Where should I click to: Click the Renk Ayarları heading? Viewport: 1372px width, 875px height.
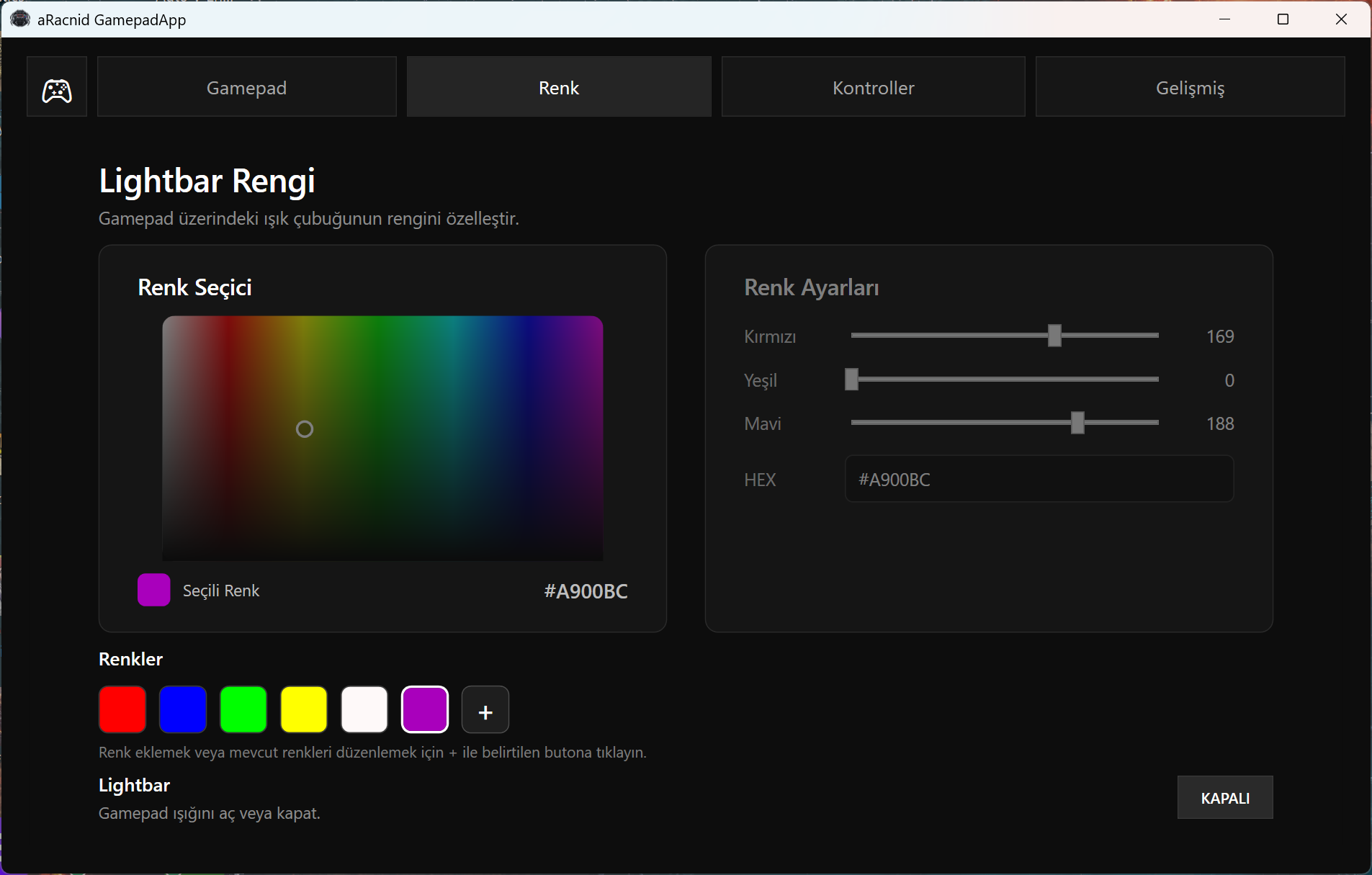pyautogui.click(x=812, y=287)
